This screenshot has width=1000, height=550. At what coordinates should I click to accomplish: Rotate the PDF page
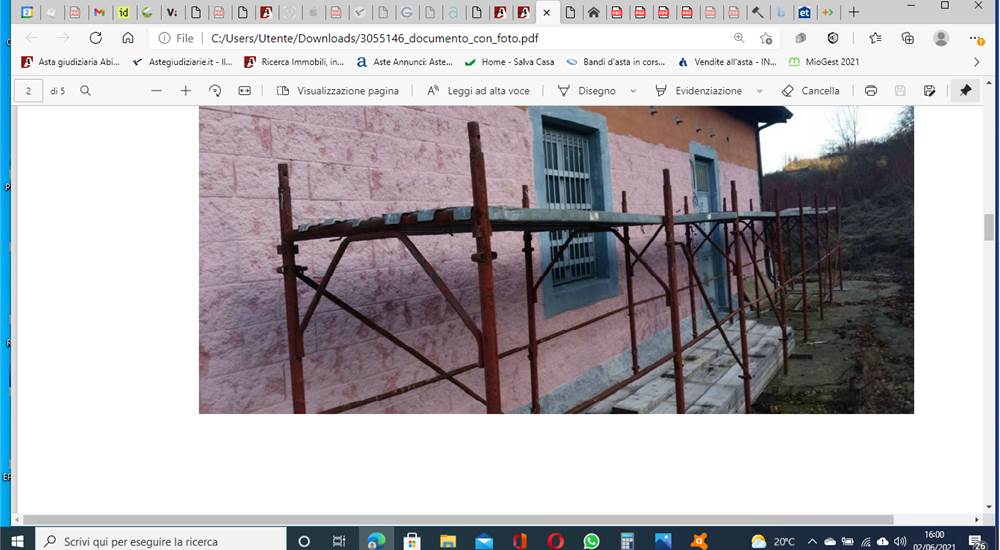(215, 91)
